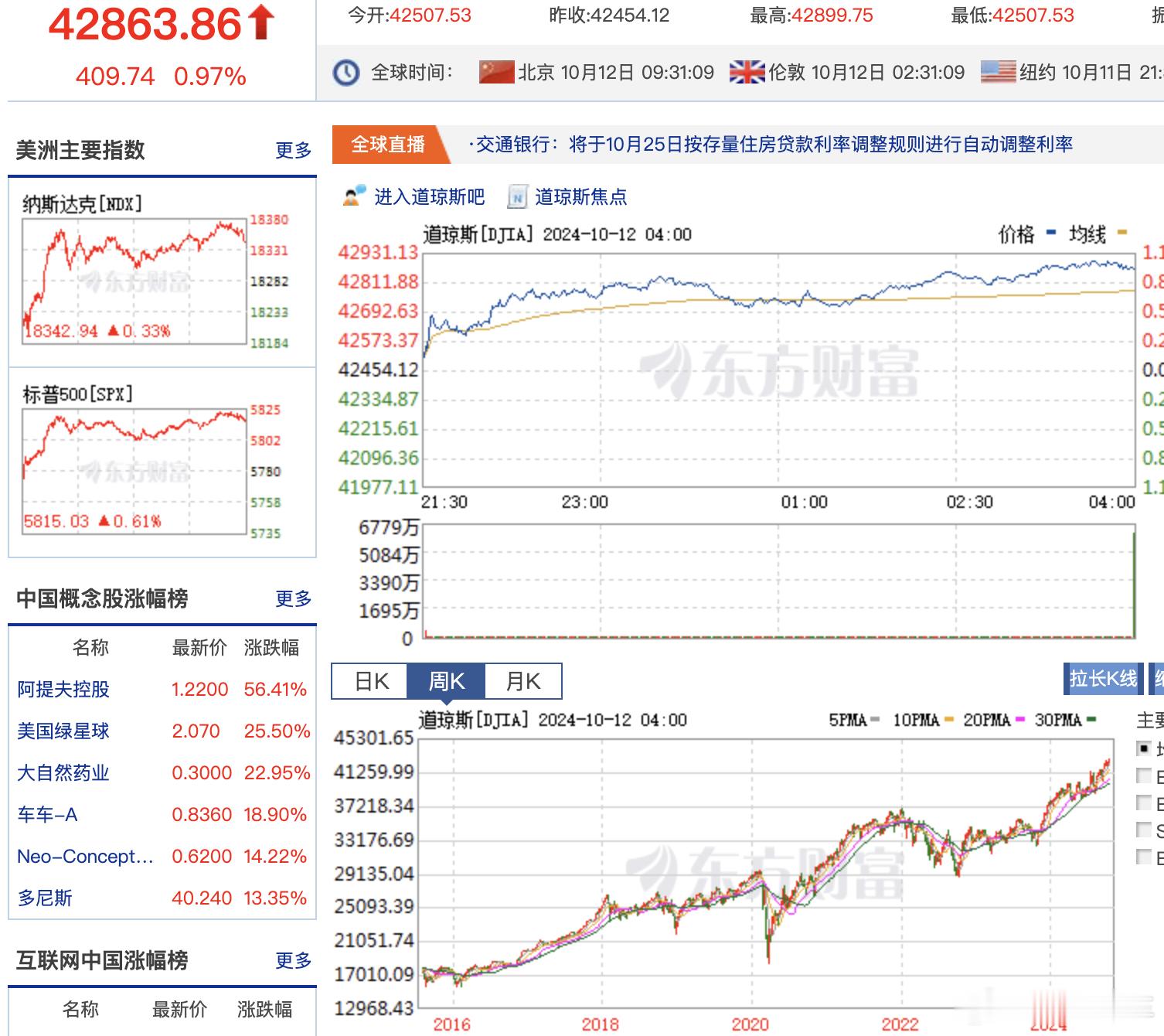Click the UK flag next to 伦敦

(x=747, y=72)
